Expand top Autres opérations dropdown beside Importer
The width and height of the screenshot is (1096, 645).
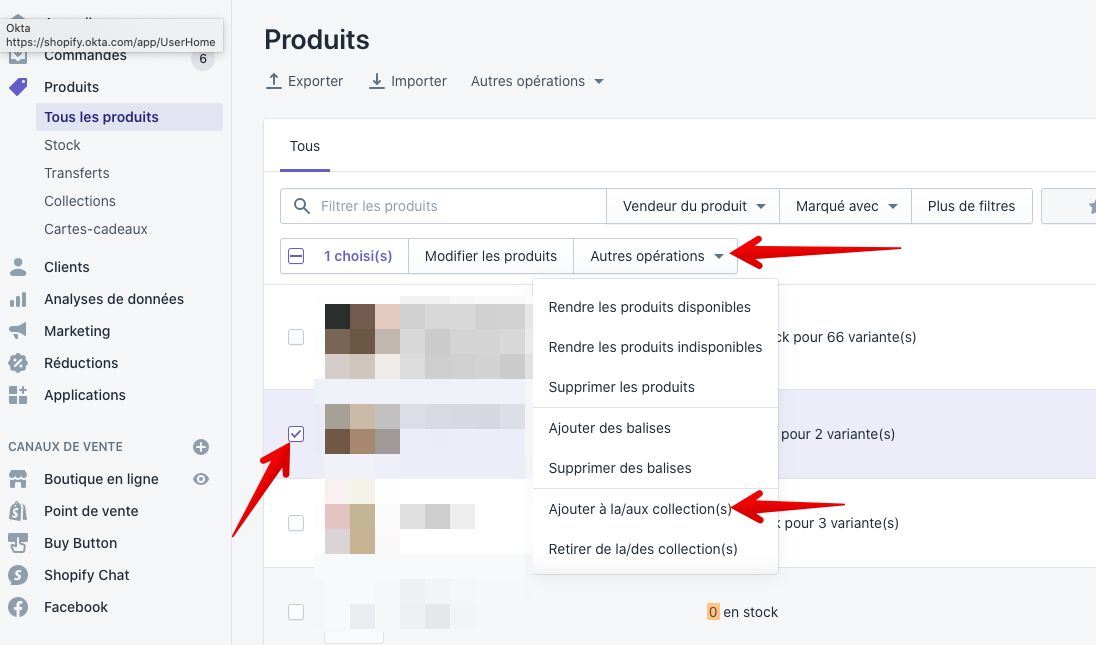[x=537, y=81]
